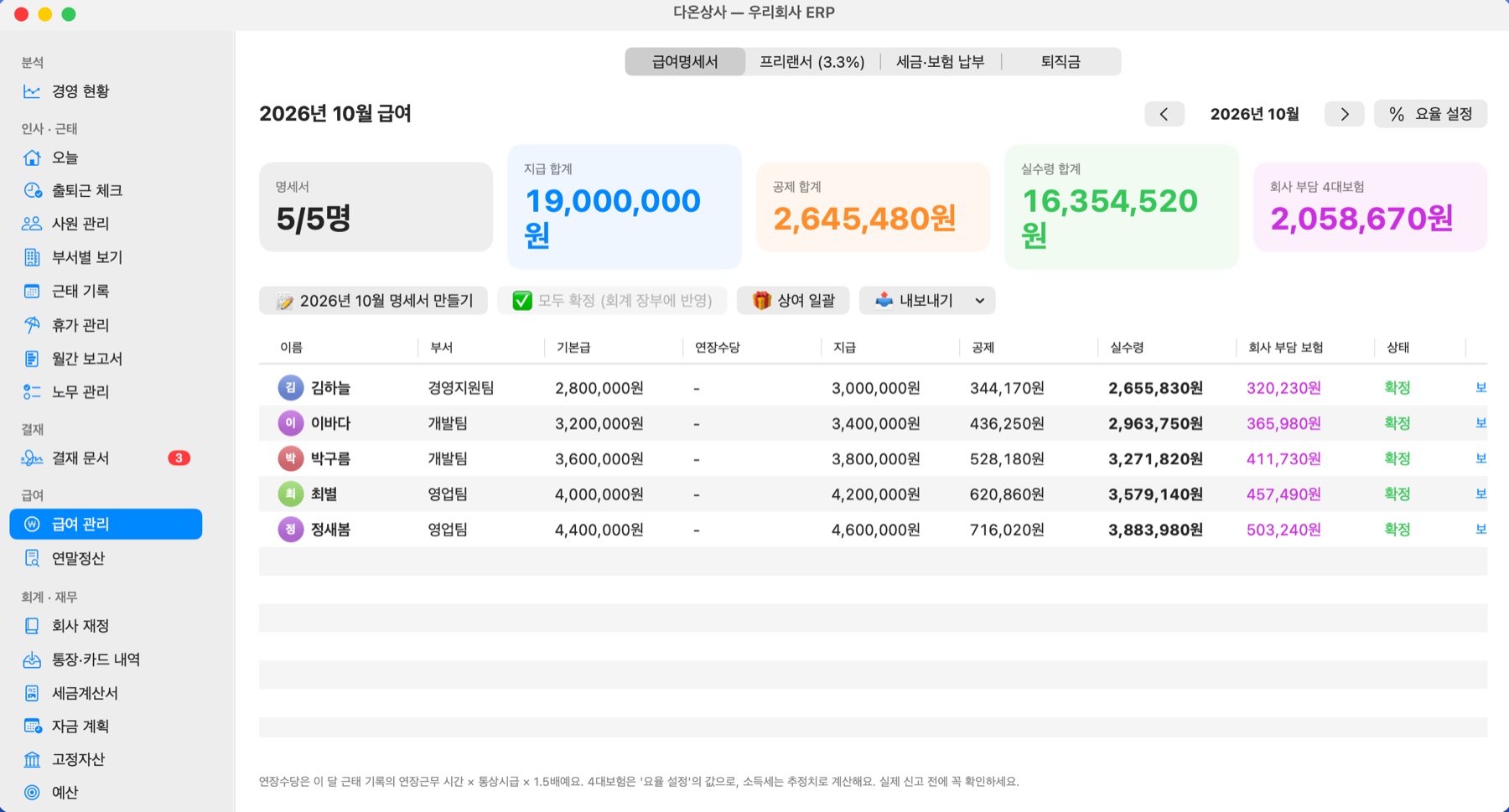The image size is (1509, 812).
Task: Switch to 급여명세서 tab
Action: (685, 62)
